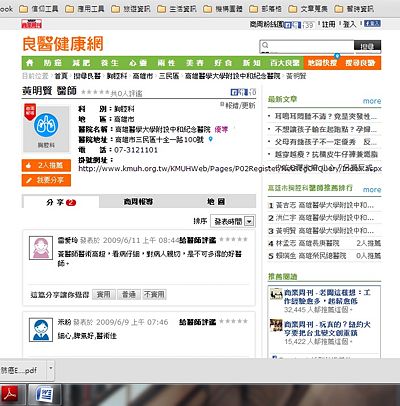Click the 生活資訊 bookmarks folder
Image resolution: width=400 pixels, height=406 pixels.
[177, 9]
